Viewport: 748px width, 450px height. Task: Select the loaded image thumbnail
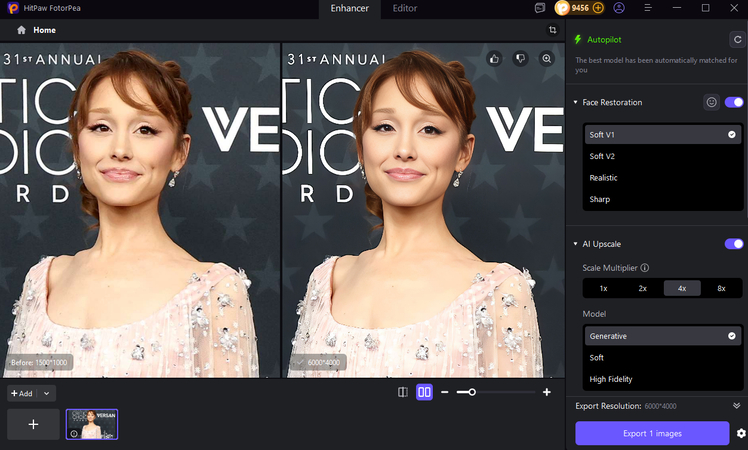pyautogui.click(x=92, y=424)
